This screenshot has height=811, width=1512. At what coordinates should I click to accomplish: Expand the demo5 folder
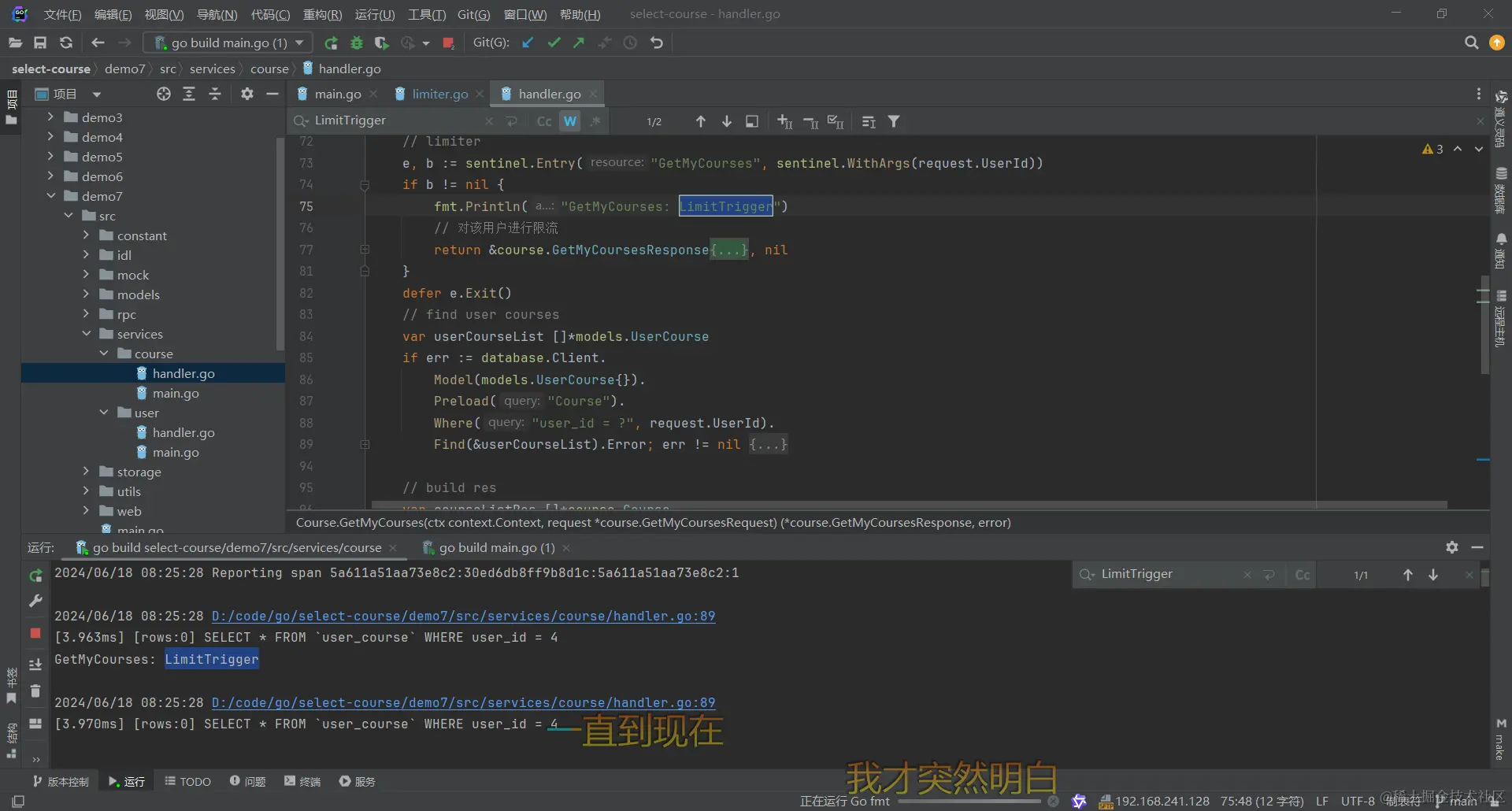[x=50, y=156]
